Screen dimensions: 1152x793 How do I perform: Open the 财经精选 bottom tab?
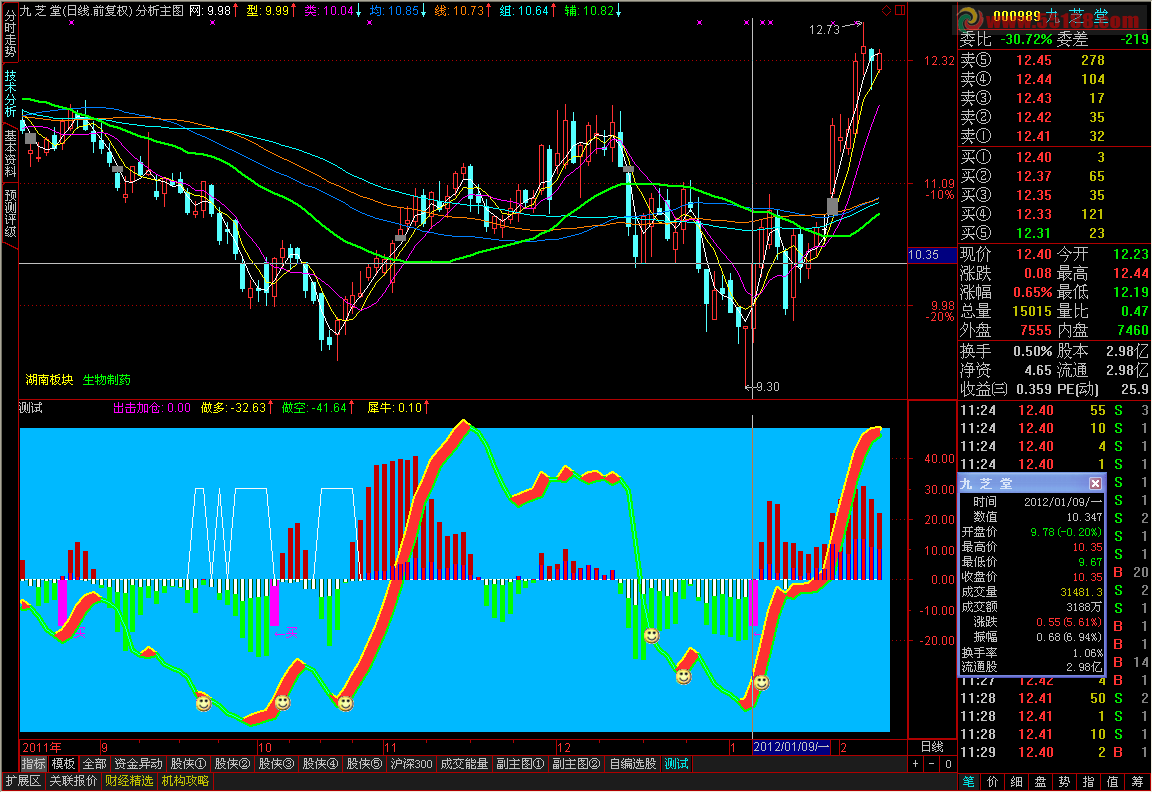click(x=129, y=781)
